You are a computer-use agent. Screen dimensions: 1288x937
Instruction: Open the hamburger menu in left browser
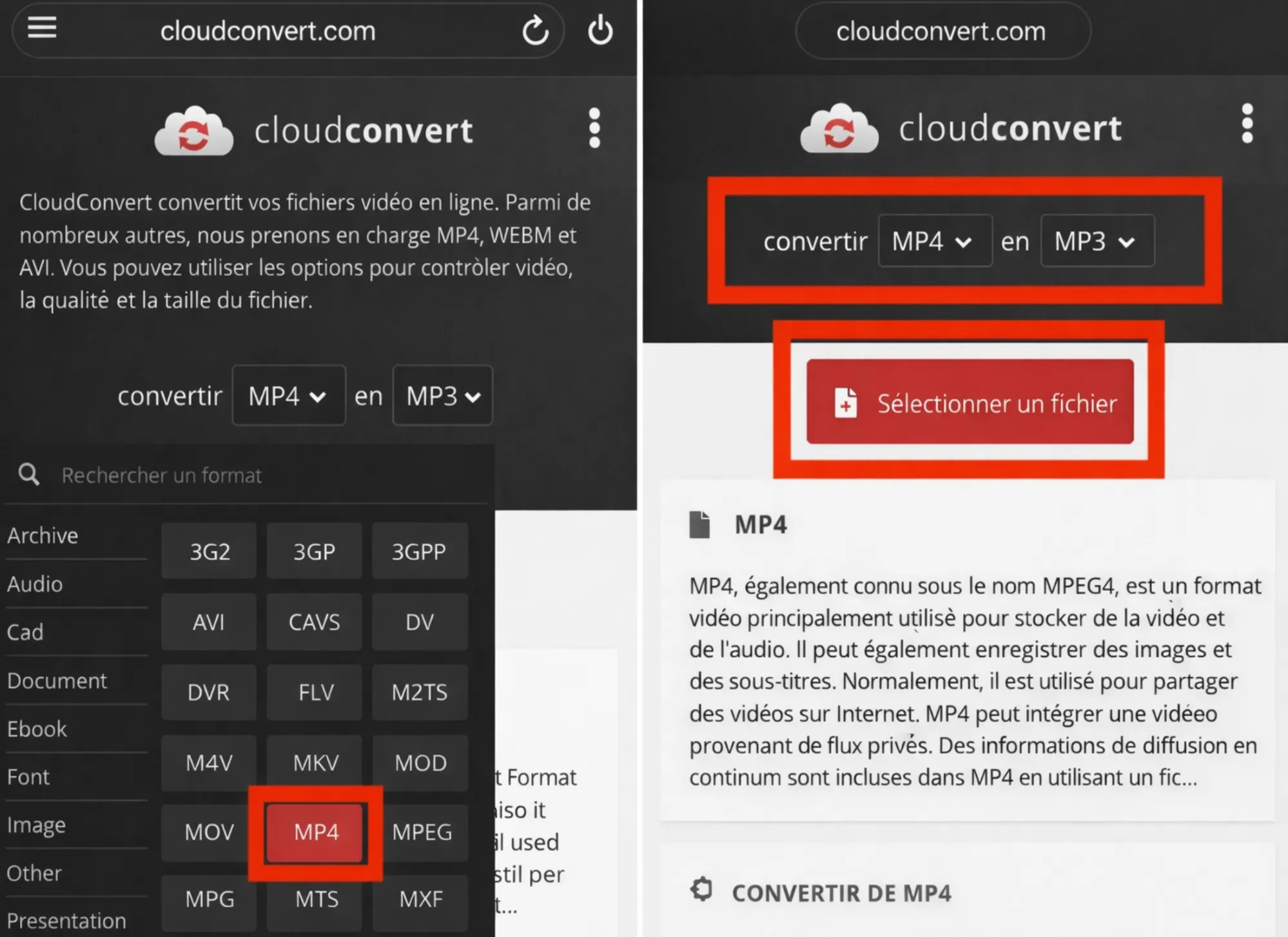click(x=42, y=27)
